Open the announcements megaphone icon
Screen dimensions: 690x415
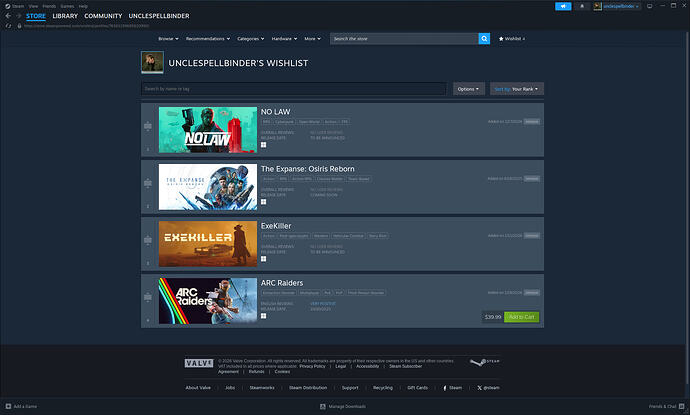(x=562, y=6)
